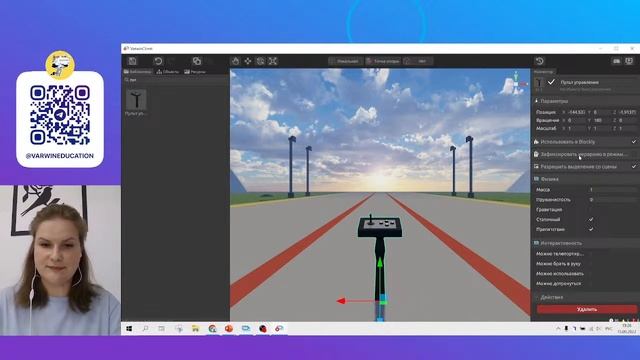Click the toolbar button right of Точка опоры
640x360 pixels.
[x=418, y=61]
